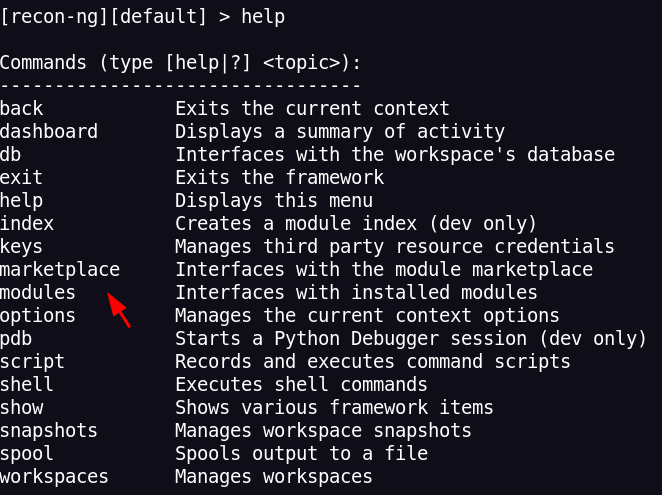The image size is (662, 495).
Task: Click description "Executes shell commands"
Action: click(301, 385)
